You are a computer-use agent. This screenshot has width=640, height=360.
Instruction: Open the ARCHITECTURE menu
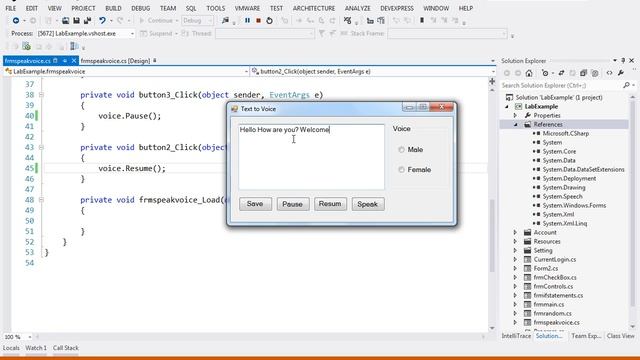click(x=313, y=8)
